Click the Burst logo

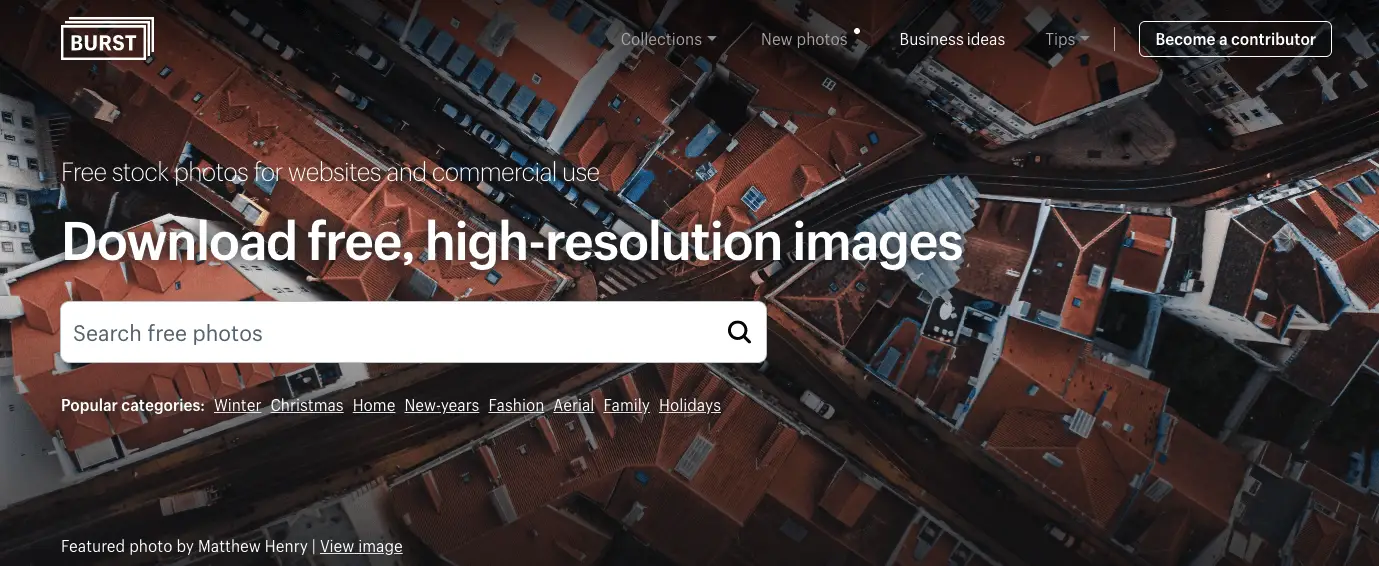pyautogui.click(x=107, y=39)
